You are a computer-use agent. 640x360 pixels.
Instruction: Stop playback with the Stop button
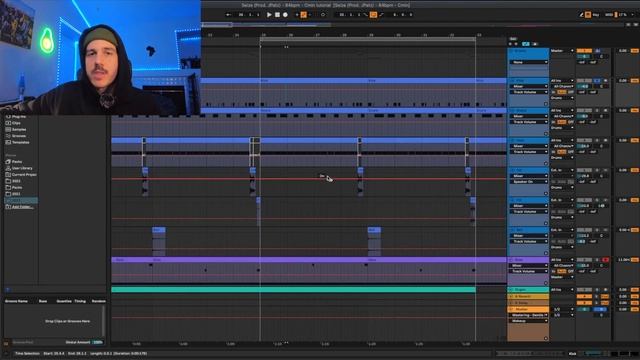click(277, 15)
